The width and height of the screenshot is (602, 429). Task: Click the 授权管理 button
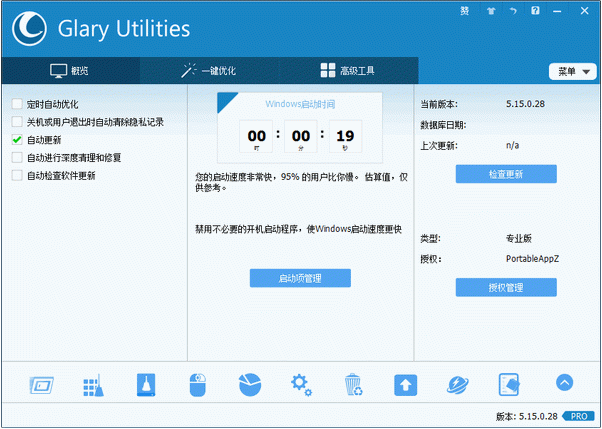click(x=506, y=288)
